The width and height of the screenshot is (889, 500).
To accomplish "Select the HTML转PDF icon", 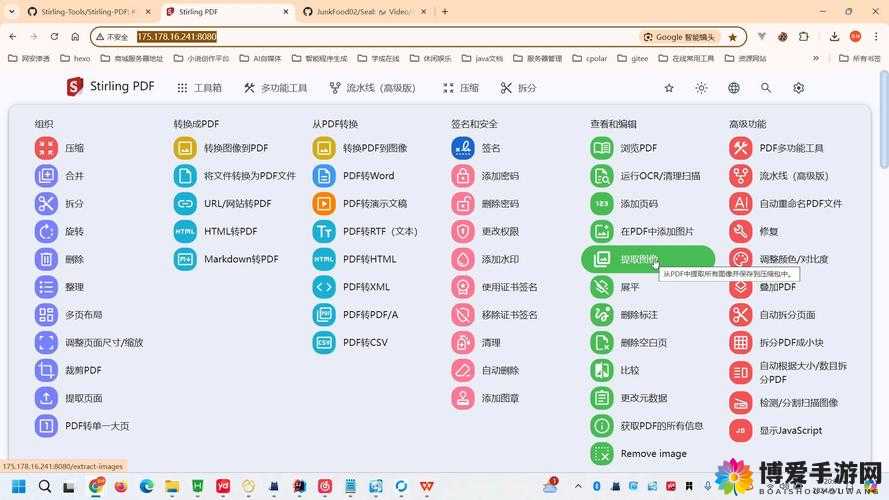I will (x=185, y=231).
